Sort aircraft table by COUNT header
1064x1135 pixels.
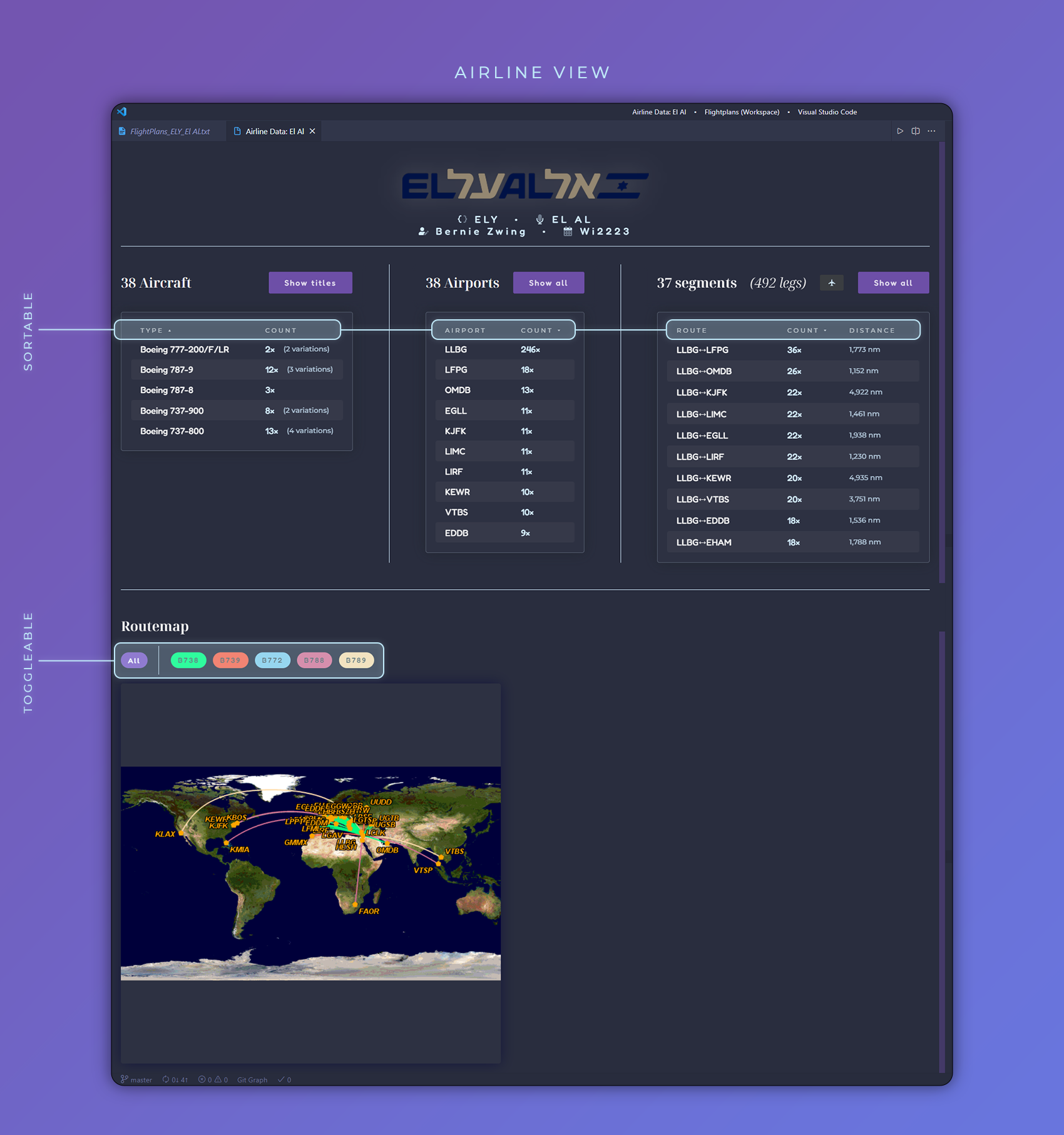[x=280, y=330]
